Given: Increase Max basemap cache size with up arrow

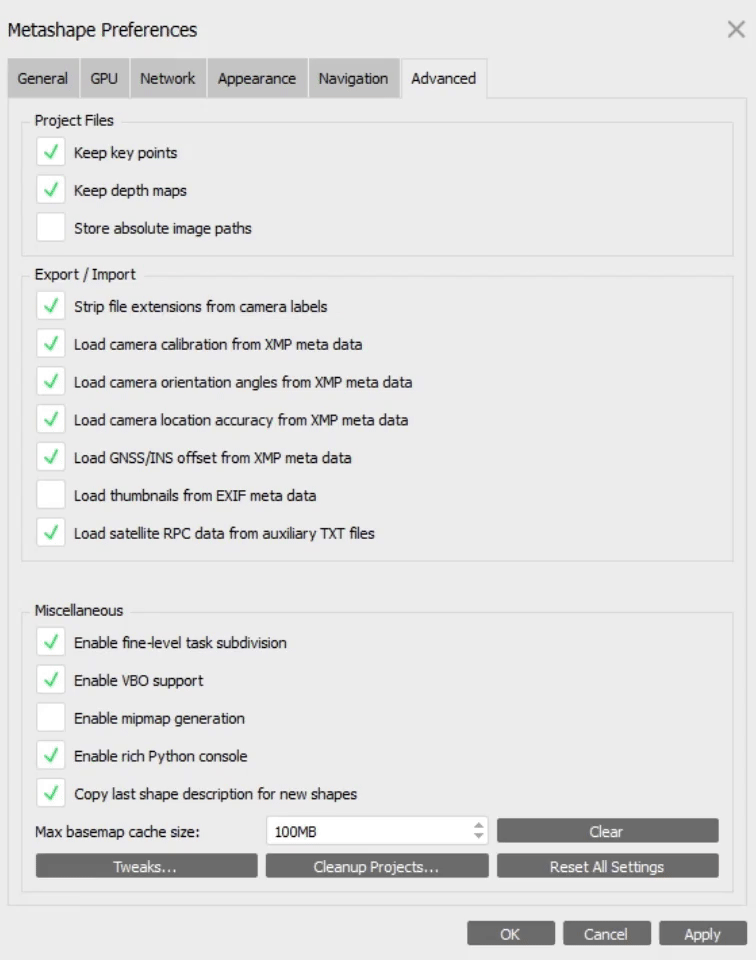Looking at the screenshot, I should click(x=479, y=825).
